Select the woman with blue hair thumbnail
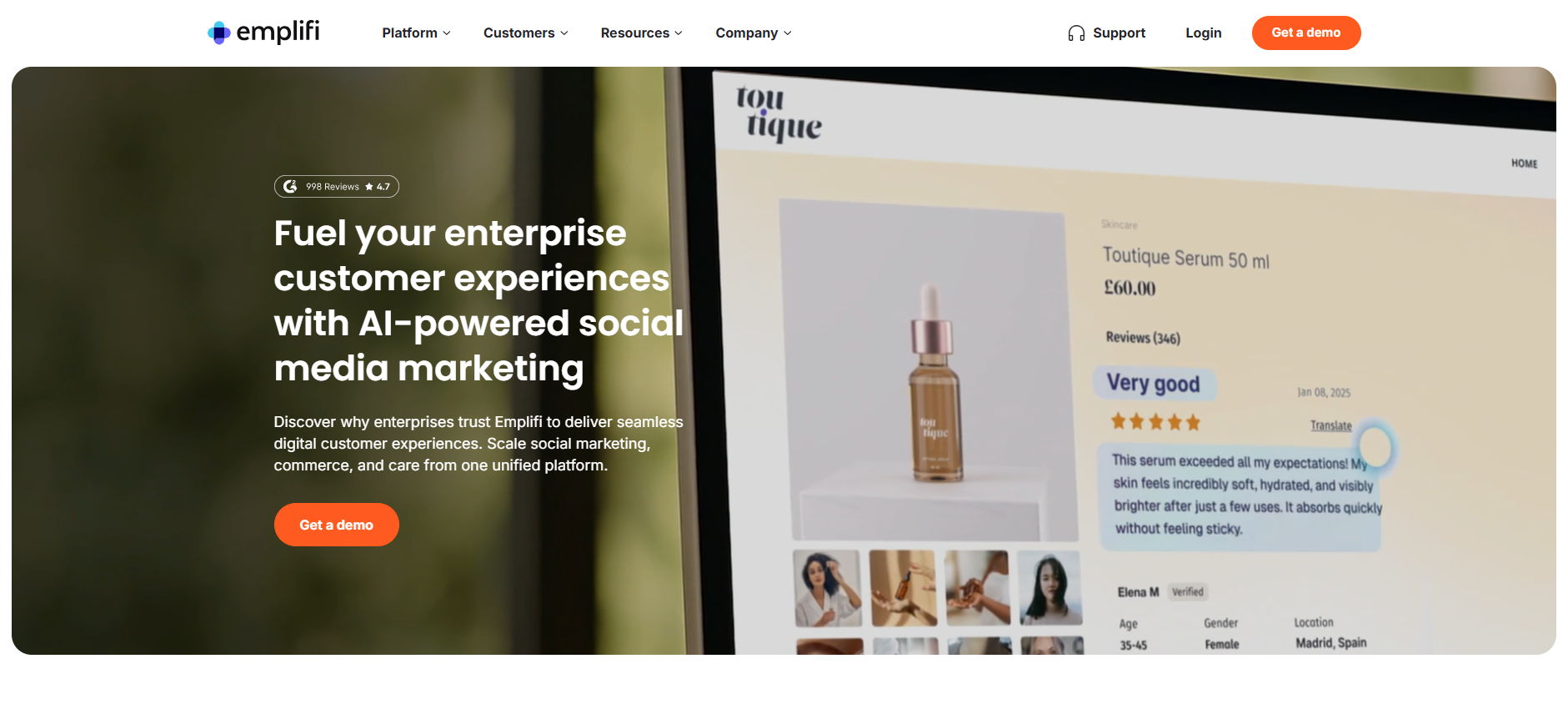Image resolution: width=1568 pixels, height=719 pixels. [x=827, y=588]
